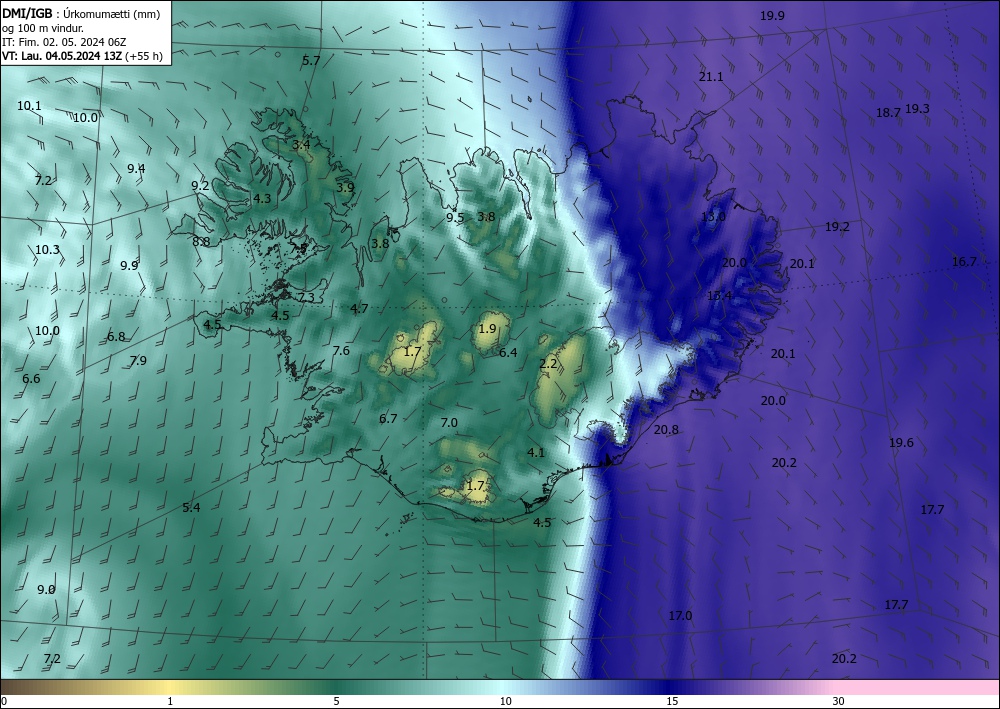
Task: Click the map value 19.2
Action: point(837,227)
